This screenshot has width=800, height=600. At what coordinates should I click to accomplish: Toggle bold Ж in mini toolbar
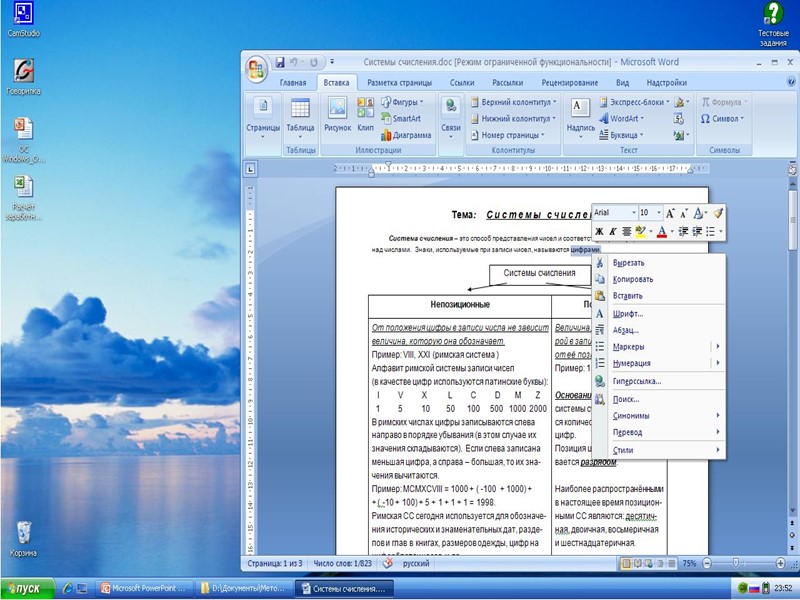point(600,232)
